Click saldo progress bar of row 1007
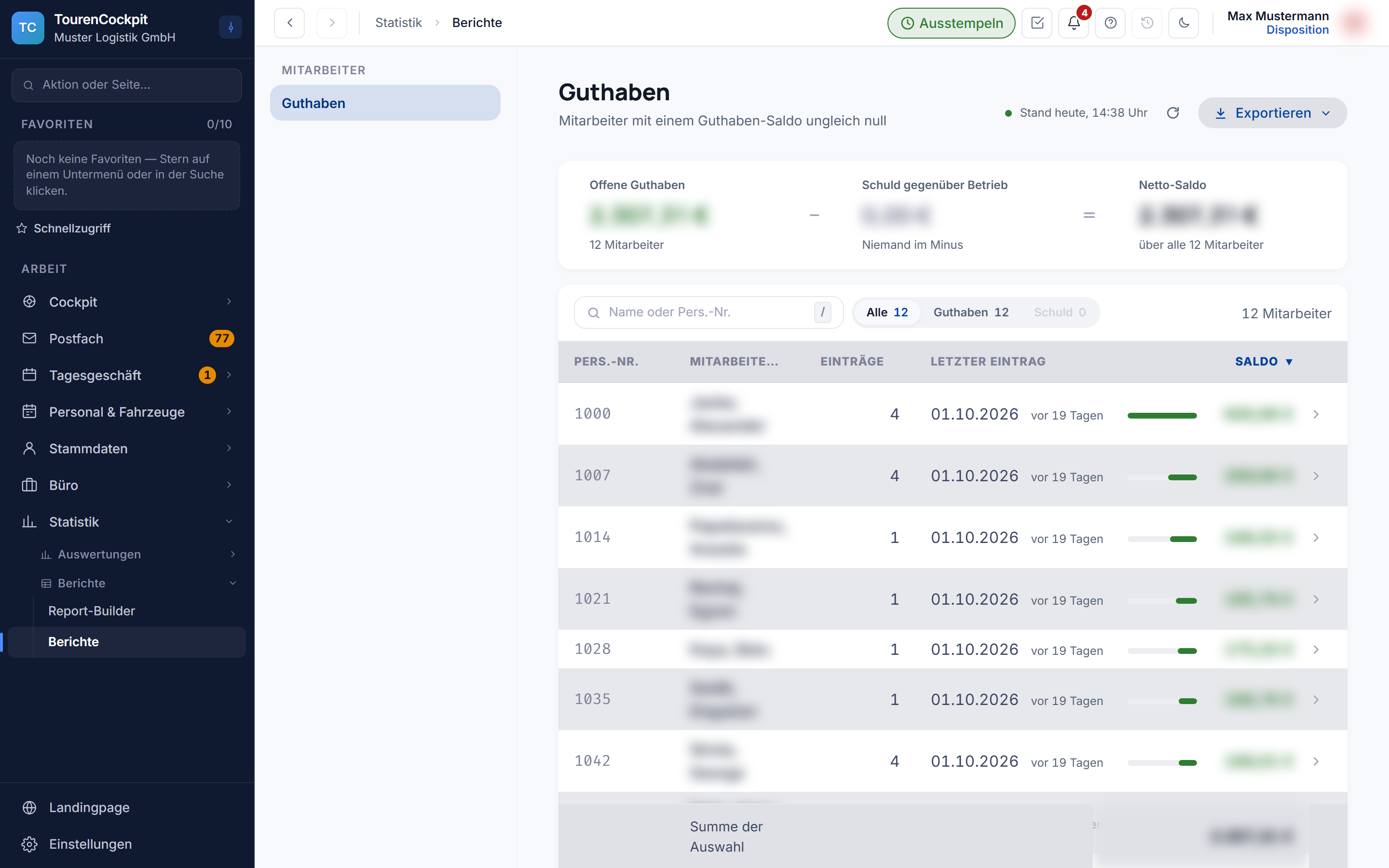 pos(1162,477)
